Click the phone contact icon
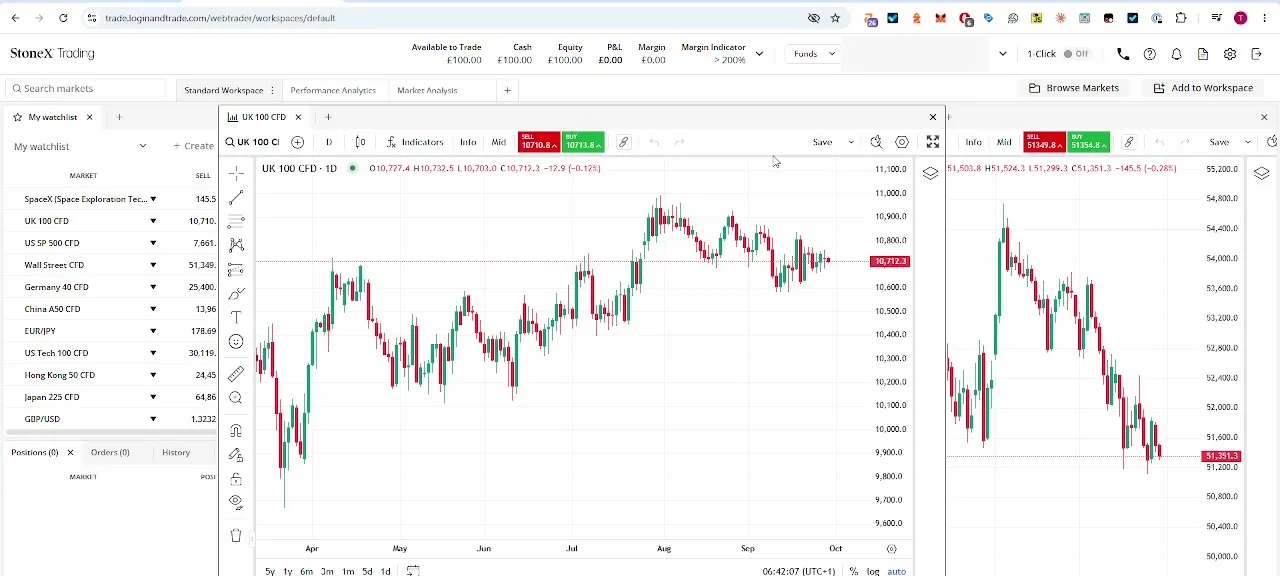The height and width of the screenshot is (576, 1280). tap(1123, 54)
